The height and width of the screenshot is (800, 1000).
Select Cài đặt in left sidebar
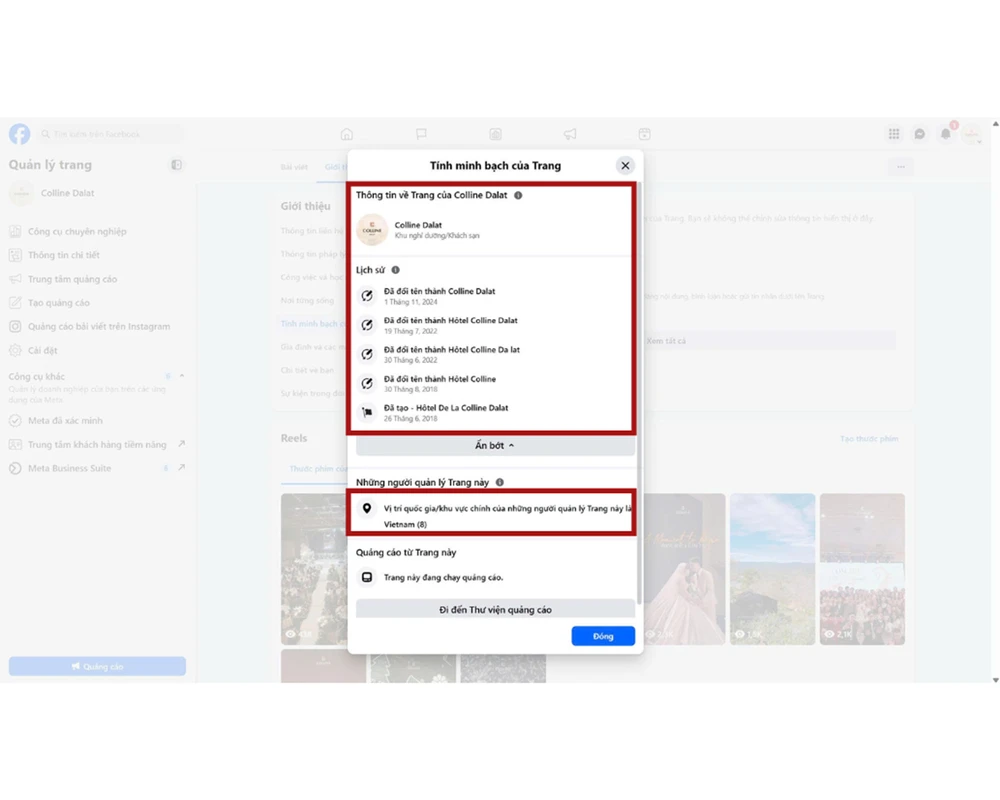(x=43, y=351)
